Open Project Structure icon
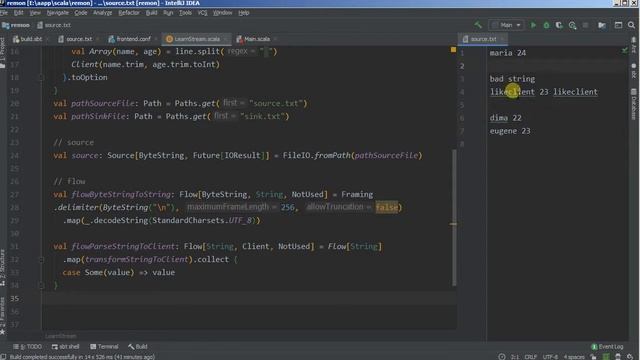 [x=602, y=25]
